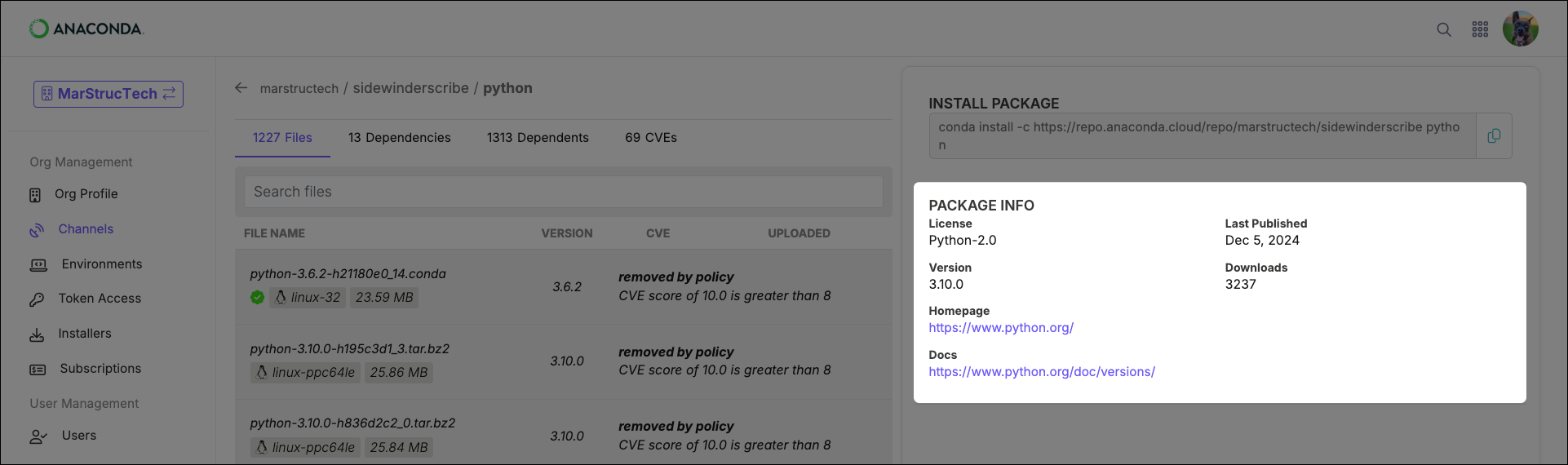The width and height of the screenshot is (1568, 465).
Task: Click the marstructech breadcrumb
Action: (299, 88)
